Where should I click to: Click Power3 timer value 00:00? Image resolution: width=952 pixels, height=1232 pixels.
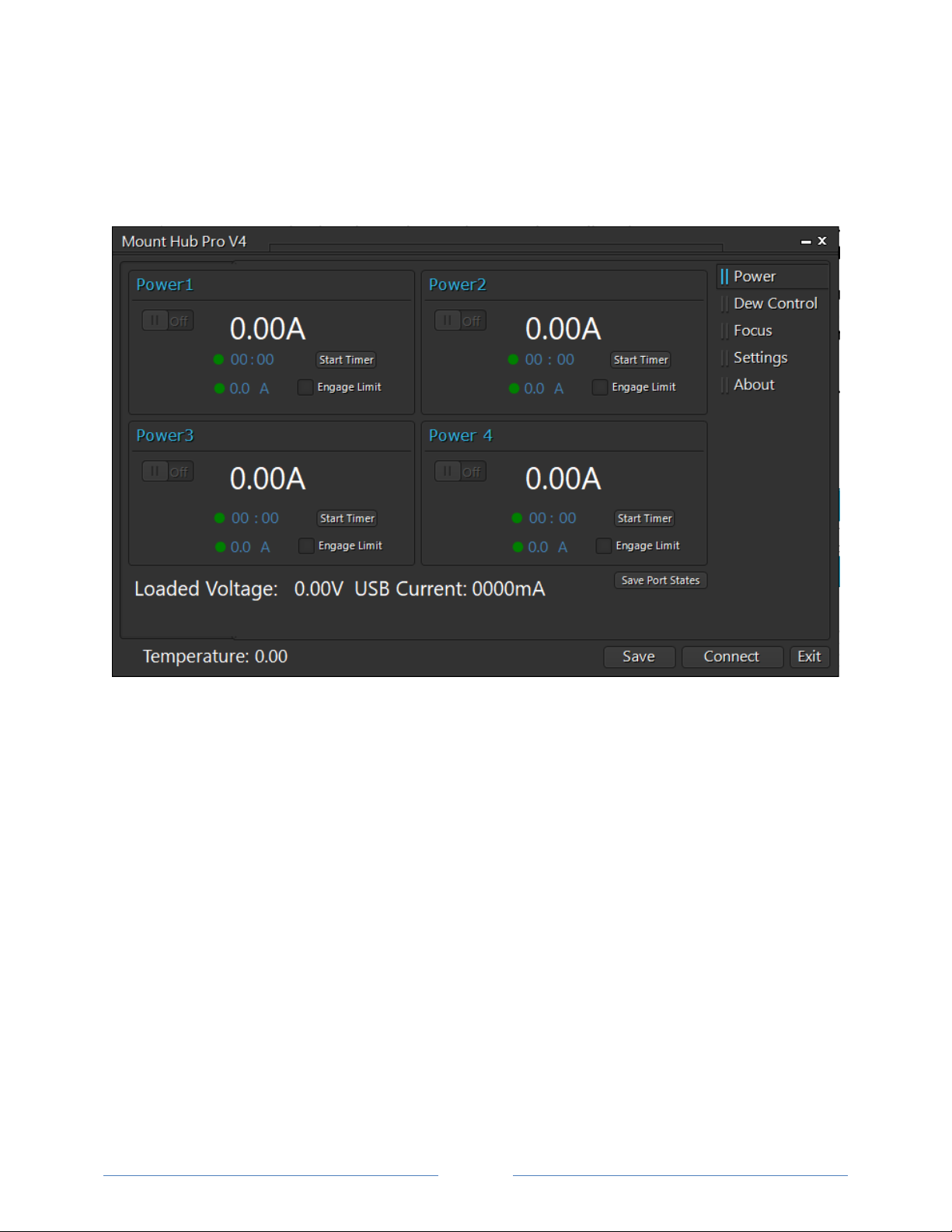(x=255, y=518)
